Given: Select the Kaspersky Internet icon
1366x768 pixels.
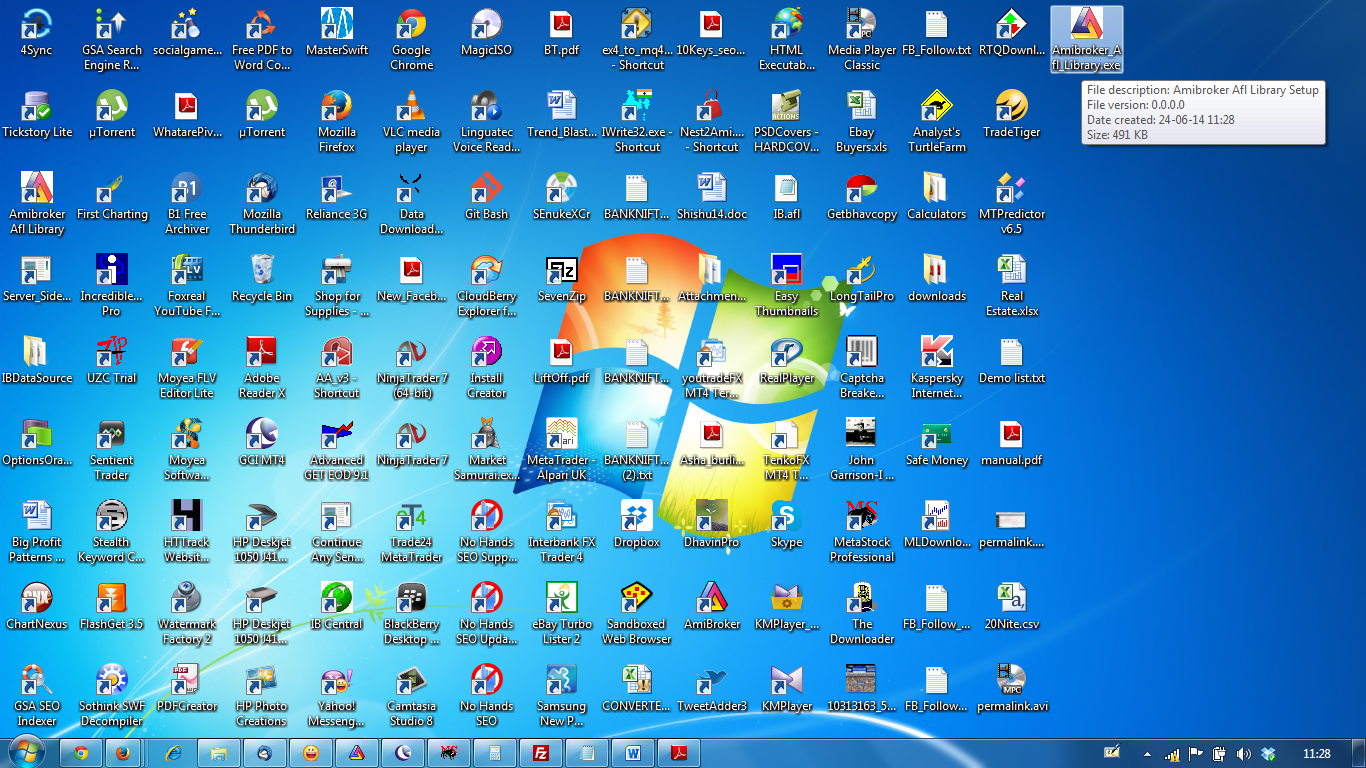Looking at the screenshot, I should [937, 368].
